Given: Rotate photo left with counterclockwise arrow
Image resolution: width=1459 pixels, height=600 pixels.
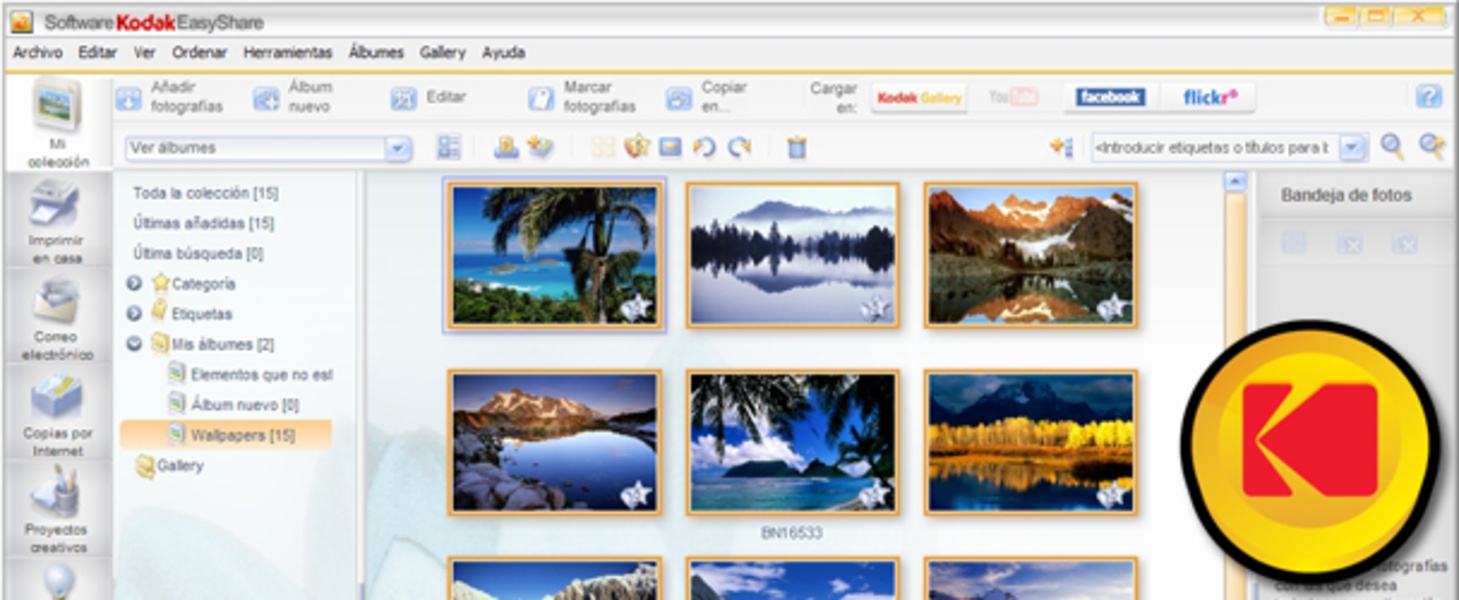Looking at the screenshot, I should pyautogui.click(x=705, y=148).
